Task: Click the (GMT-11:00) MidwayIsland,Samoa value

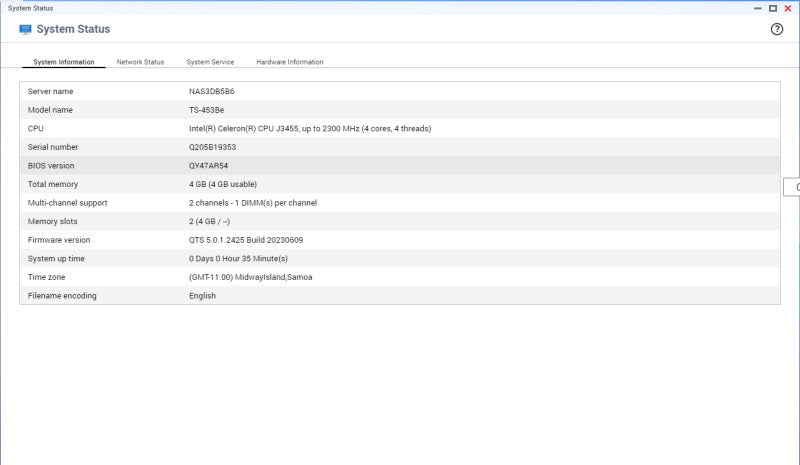Action: pos(251,277)
